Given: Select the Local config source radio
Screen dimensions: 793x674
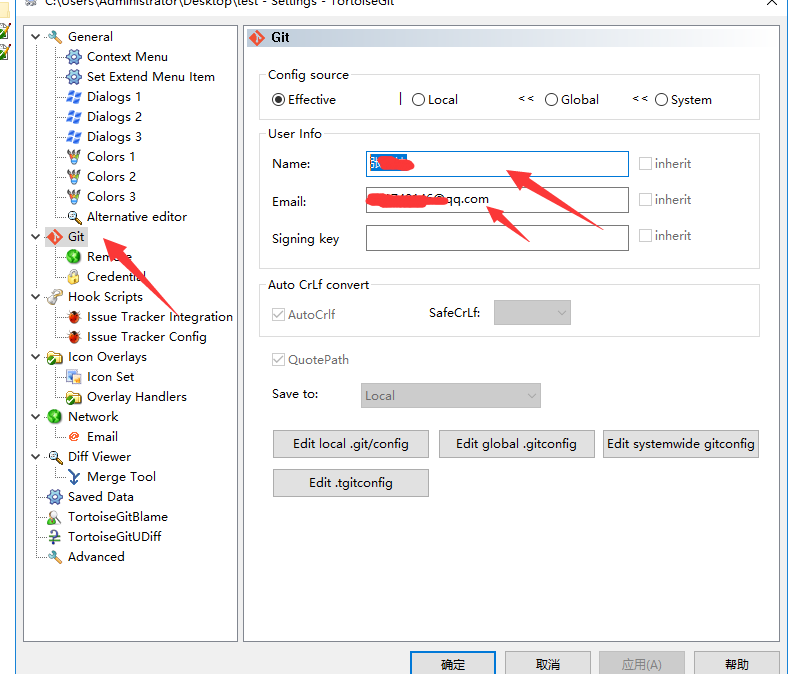Looking at the screenshot, I should [418, 100].
